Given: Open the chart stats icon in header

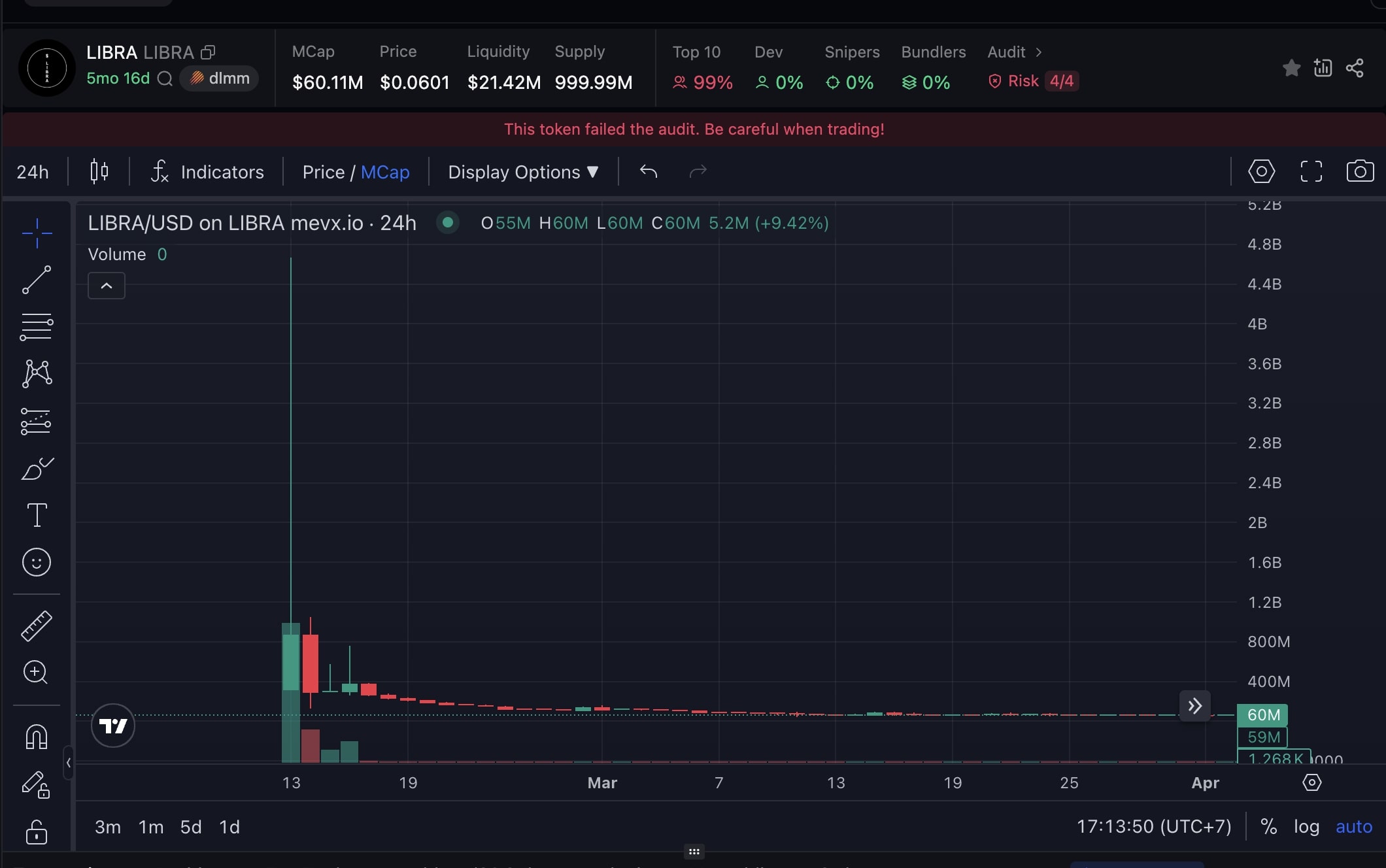Looking at the screenshot, I should [x=1323, y=68].
